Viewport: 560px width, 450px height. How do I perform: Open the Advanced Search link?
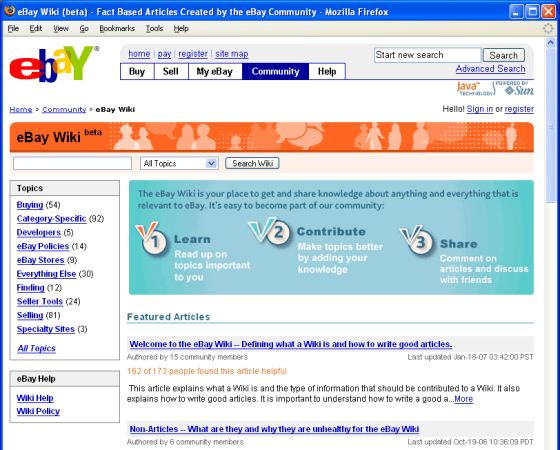coord(490,69)
